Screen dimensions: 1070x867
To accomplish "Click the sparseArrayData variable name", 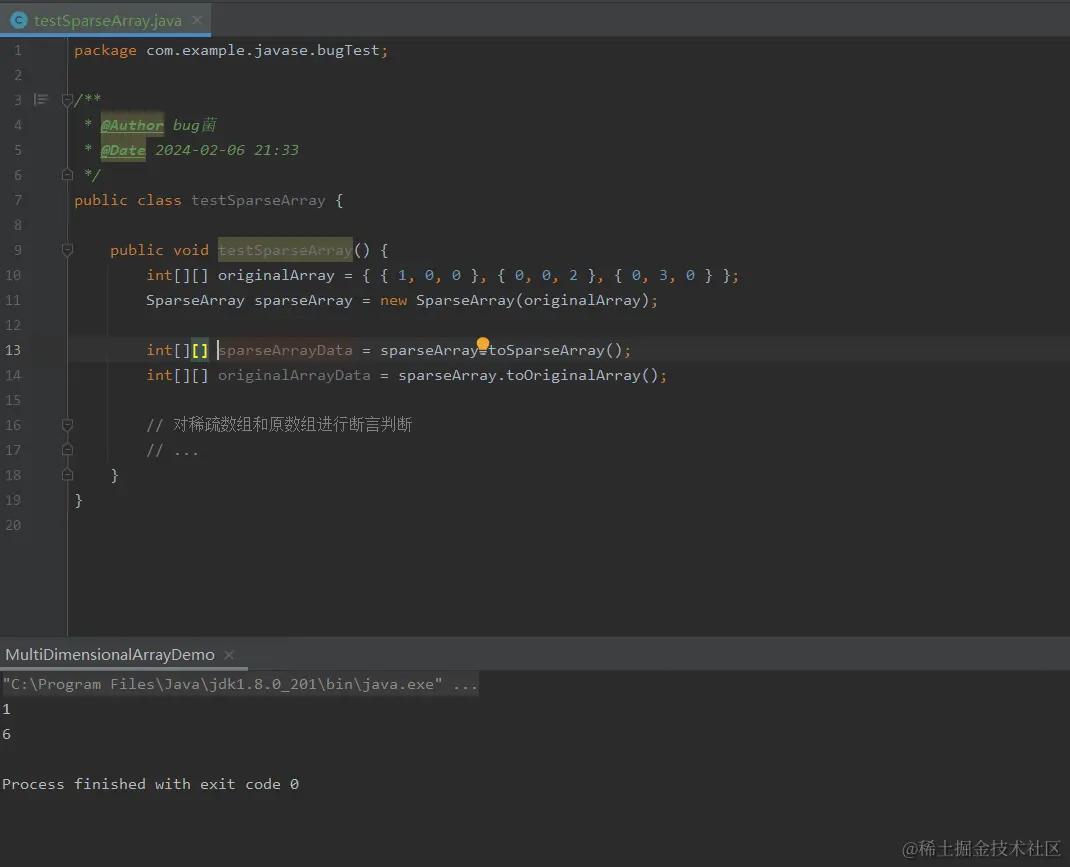I will [x=285, y=351].
